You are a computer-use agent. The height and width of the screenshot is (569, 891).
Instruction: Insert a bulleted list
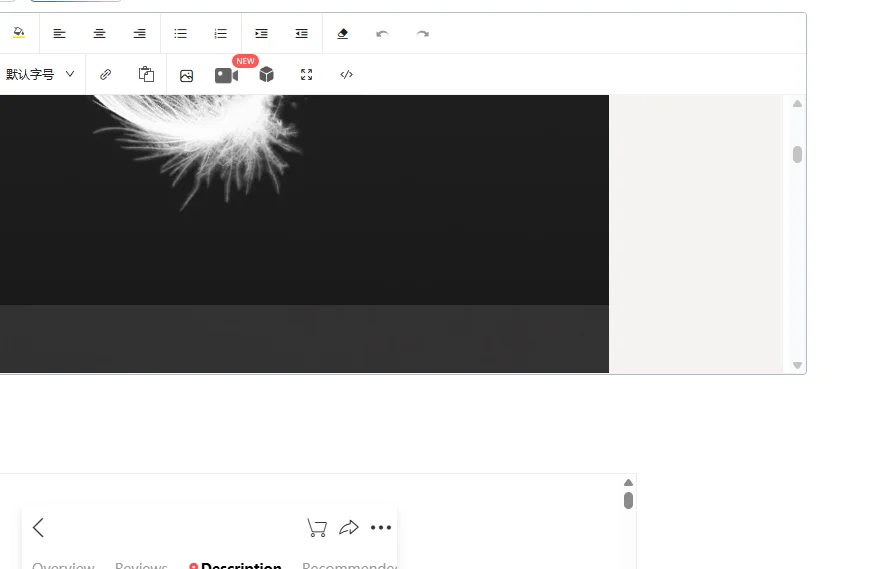180,34
